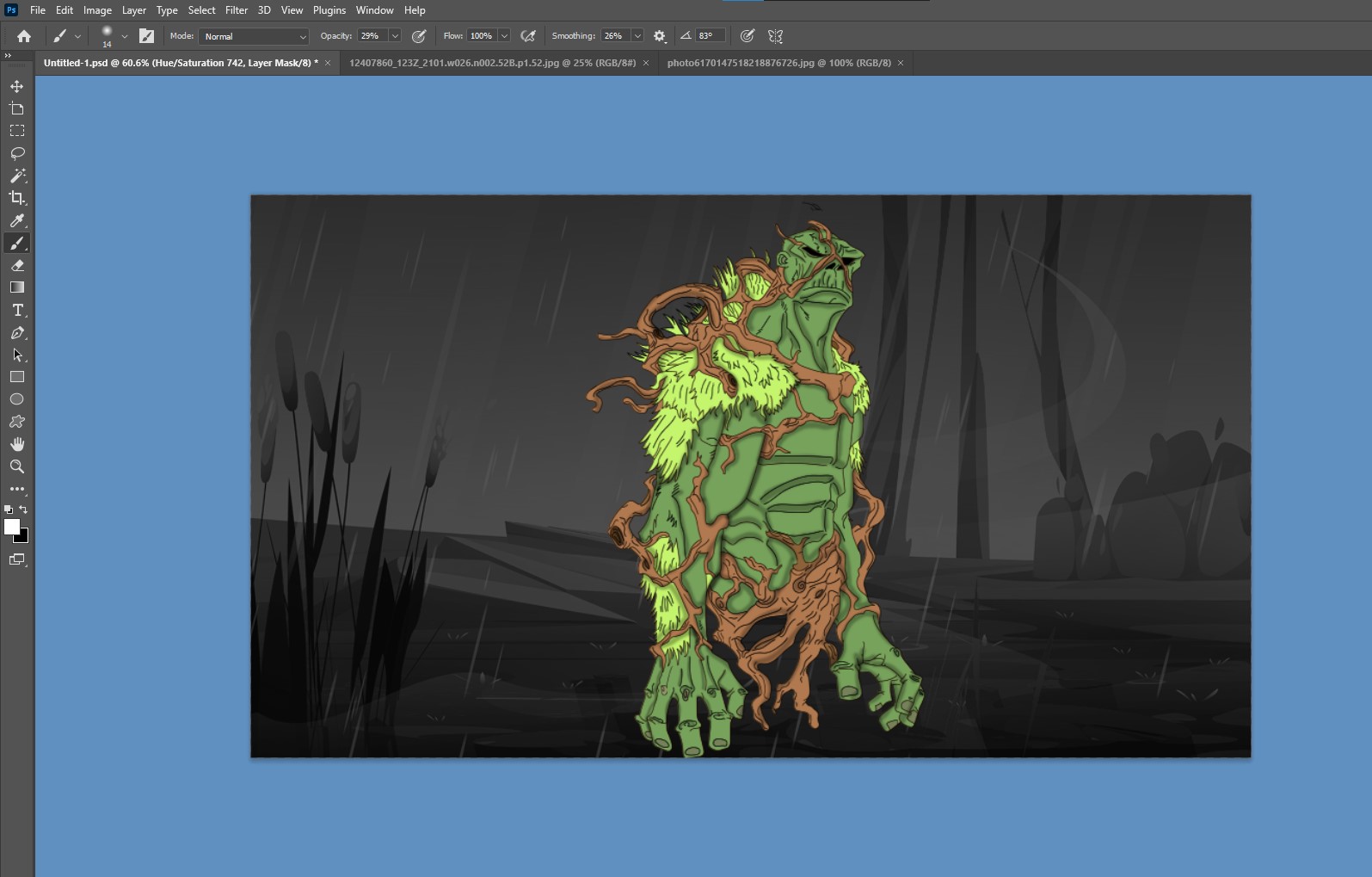Select the Move tool
The width and height of the screenshot is (1372, 877).
click(x=17, y=86)
